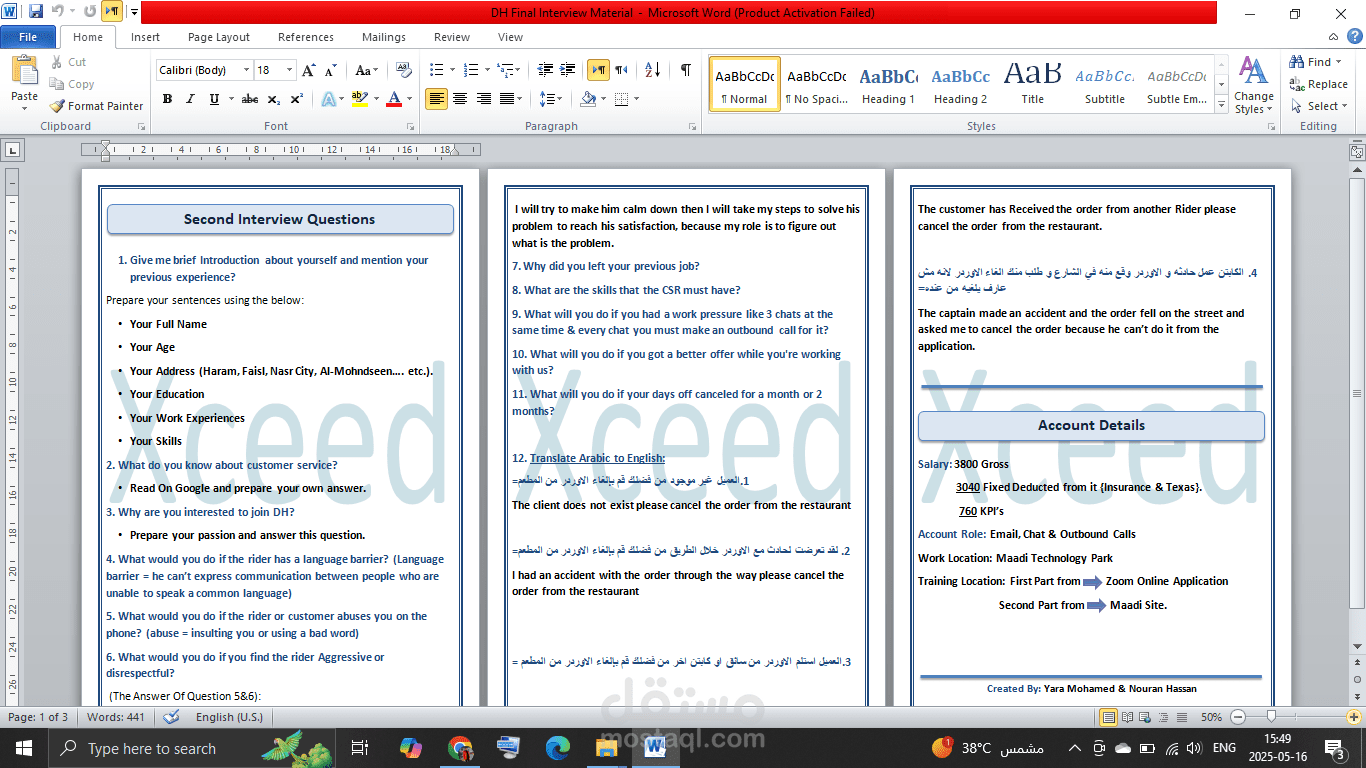Increase the paragraph indent
This screenshot has width=1366, height=768.
568,70
